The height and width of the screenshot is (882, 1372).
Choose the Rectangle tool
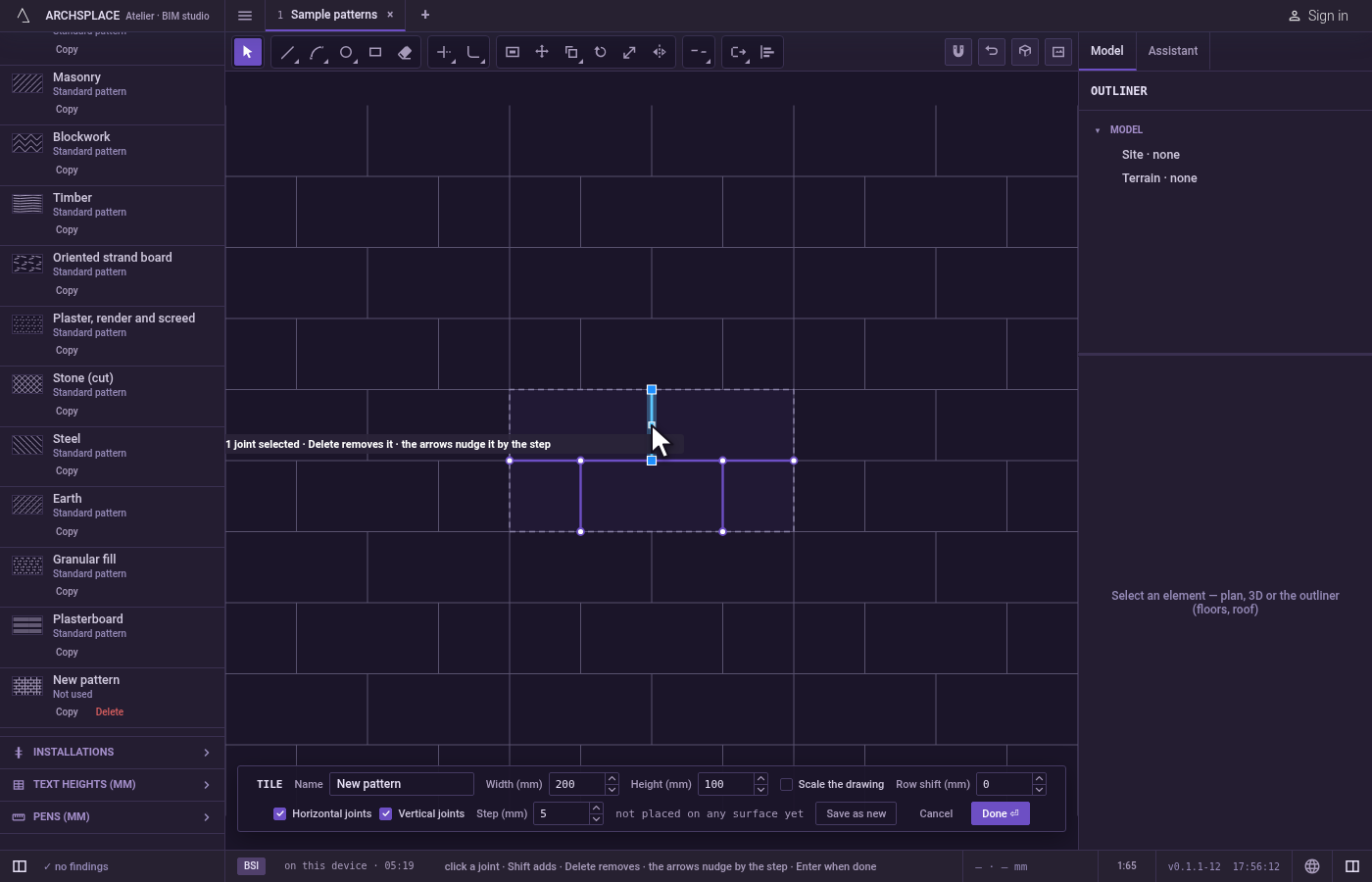click(375, 52)
